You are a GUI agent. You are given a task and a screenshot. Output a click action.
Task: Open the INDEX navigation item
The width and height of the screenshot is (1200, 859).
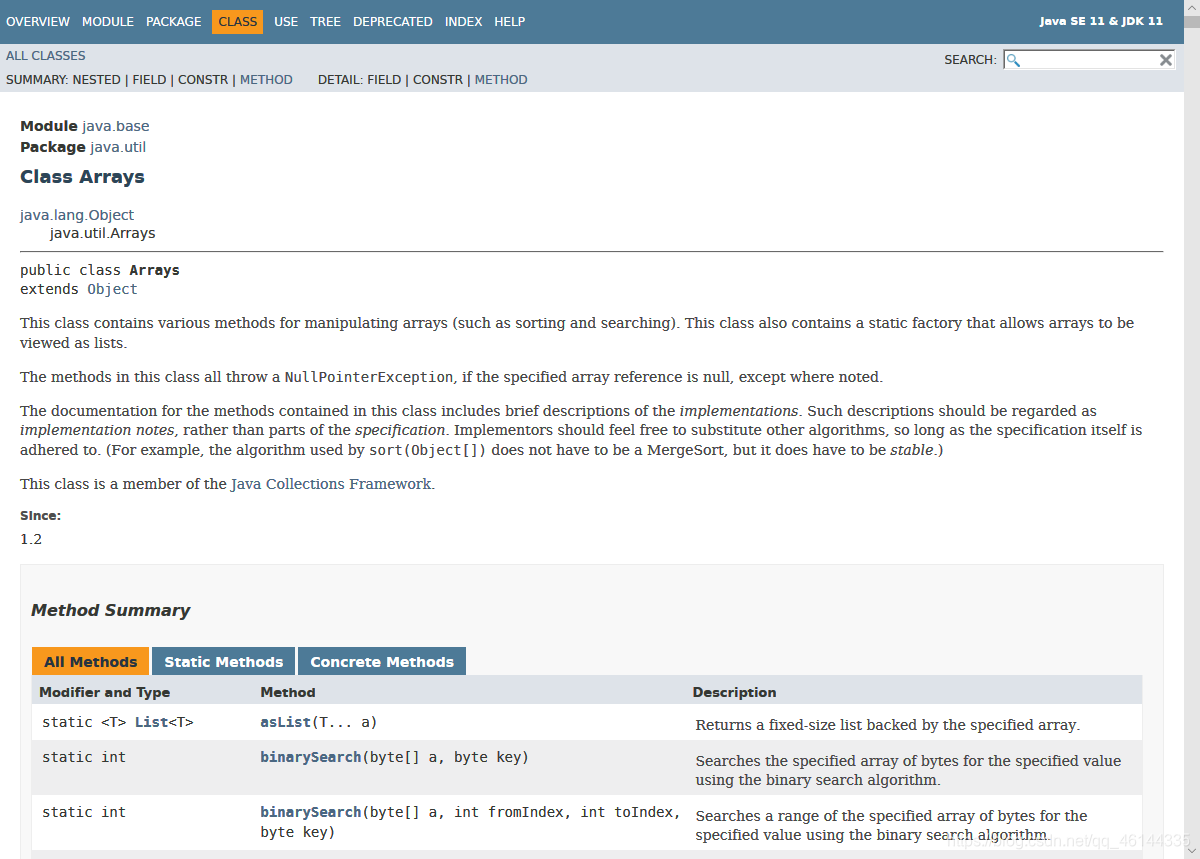[463, 21]
